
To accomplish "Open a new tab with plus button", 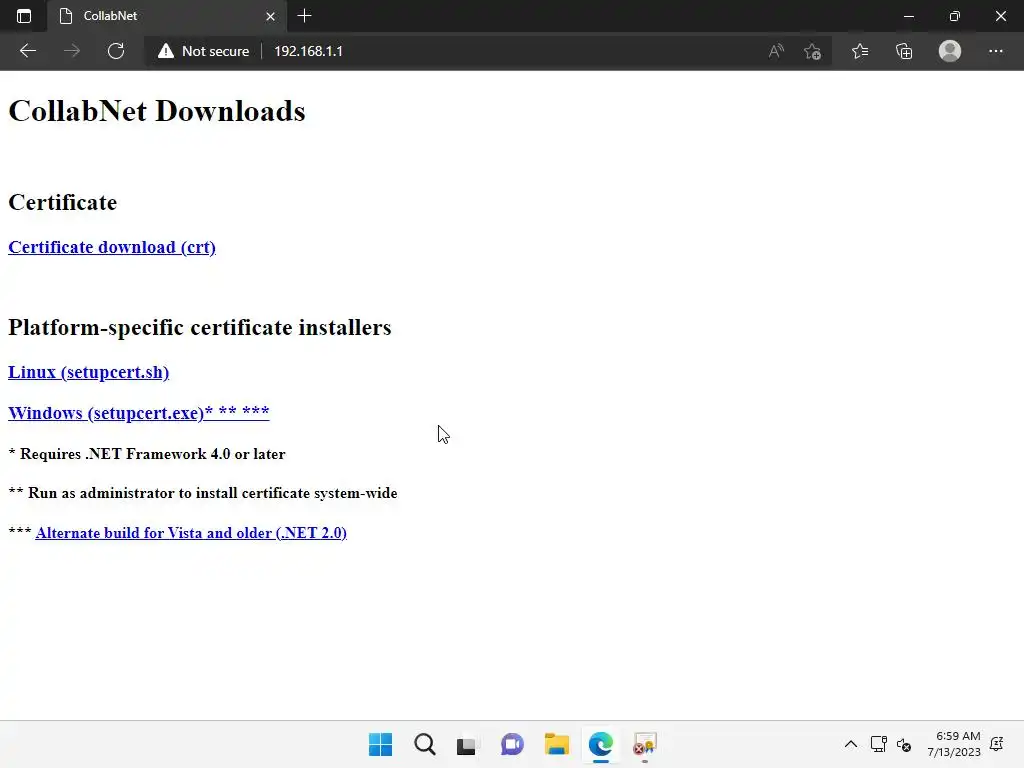I will pos(304,16).
